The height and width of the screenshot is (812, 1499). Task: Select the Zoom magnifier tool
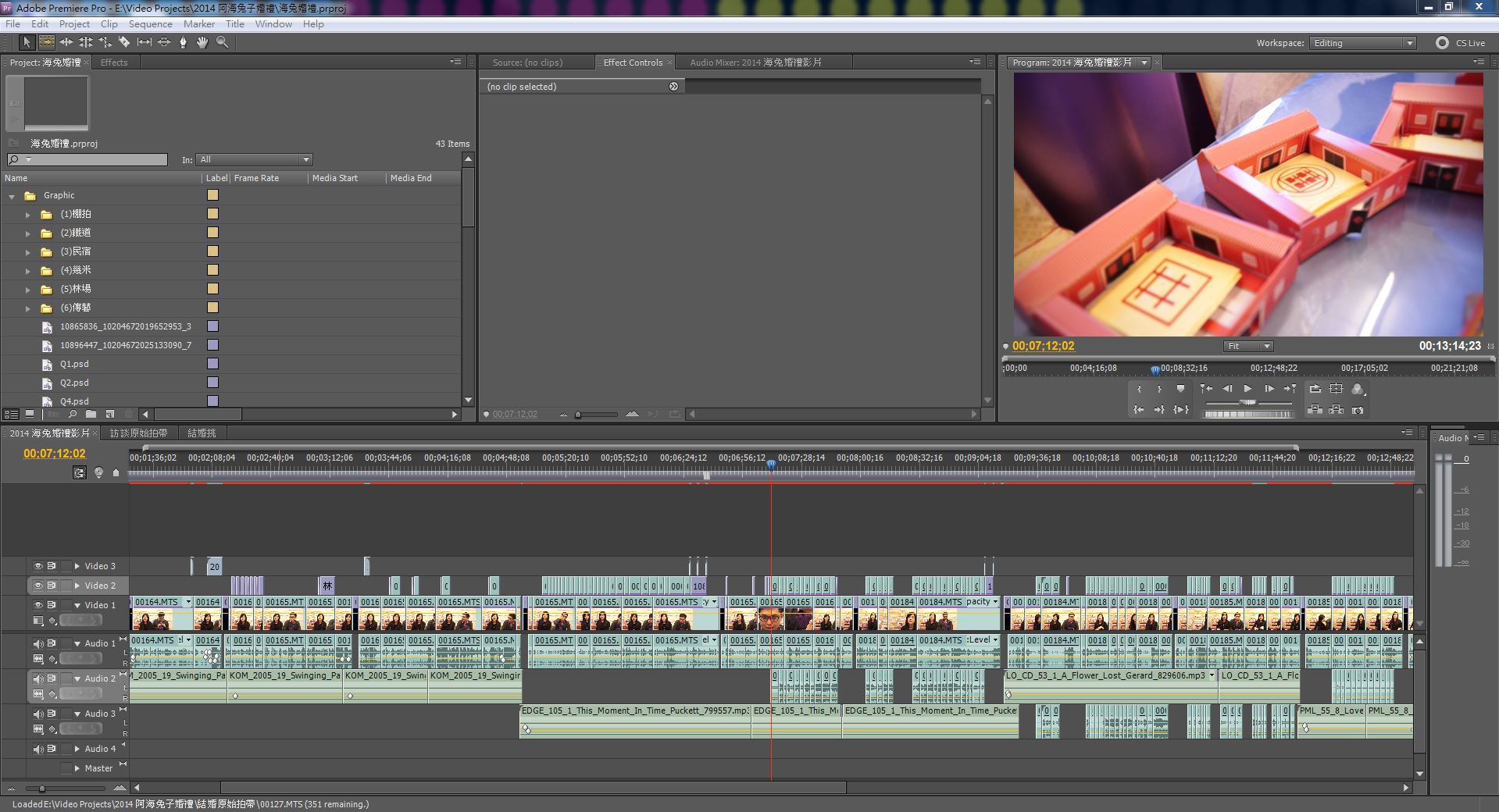223,43
